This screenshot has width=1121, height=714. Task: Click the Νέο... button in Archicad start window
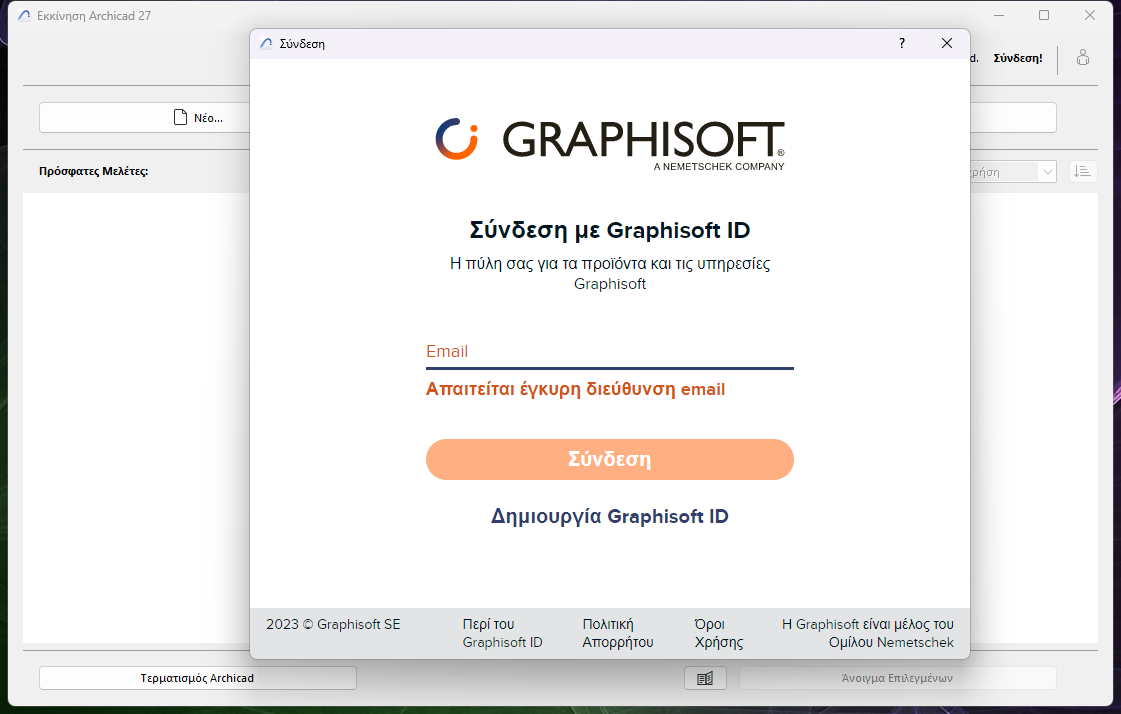click(144, 118)
